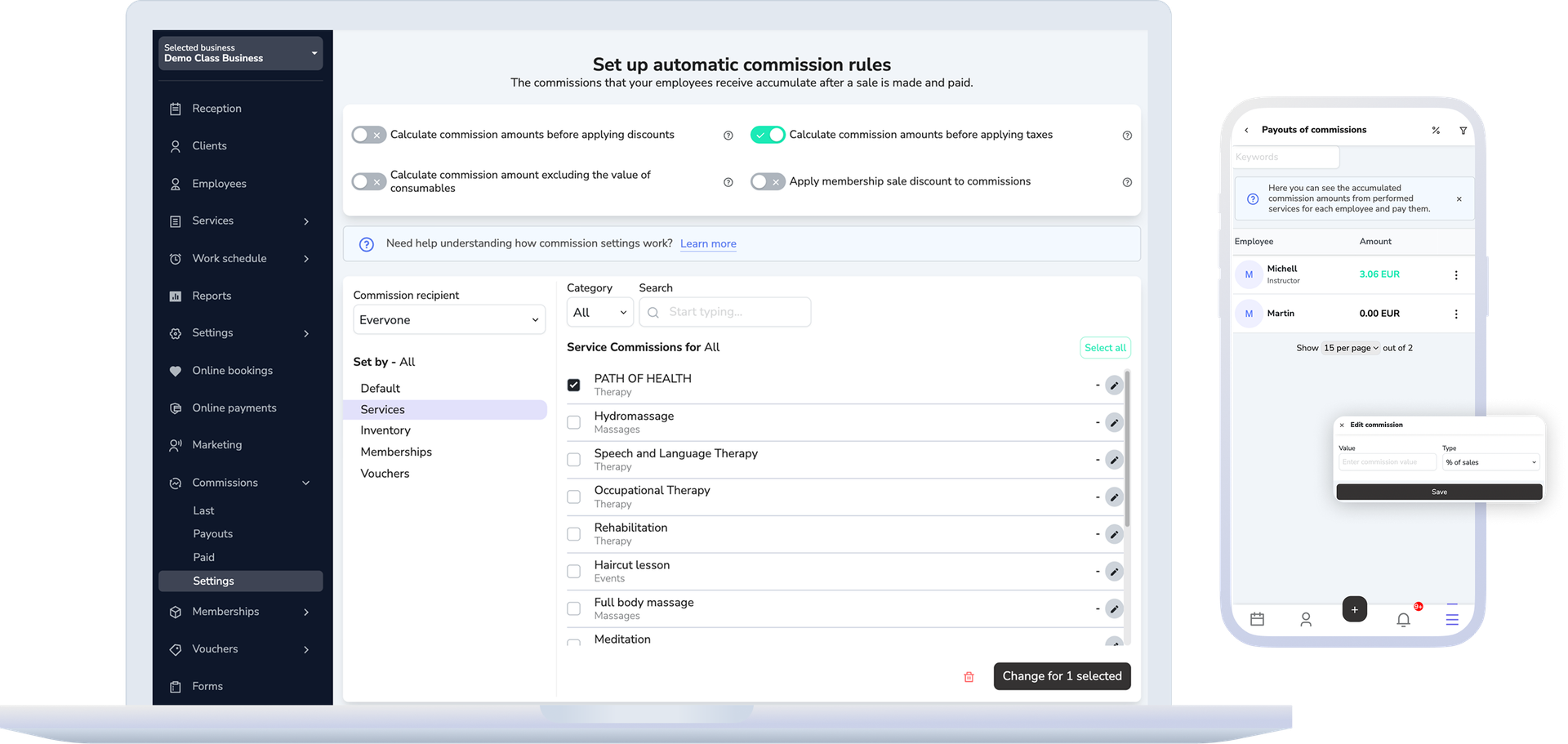This screenshot has height=744, width=1568.
Task: Tap the filter icon in phone header
Action: 1463,131
